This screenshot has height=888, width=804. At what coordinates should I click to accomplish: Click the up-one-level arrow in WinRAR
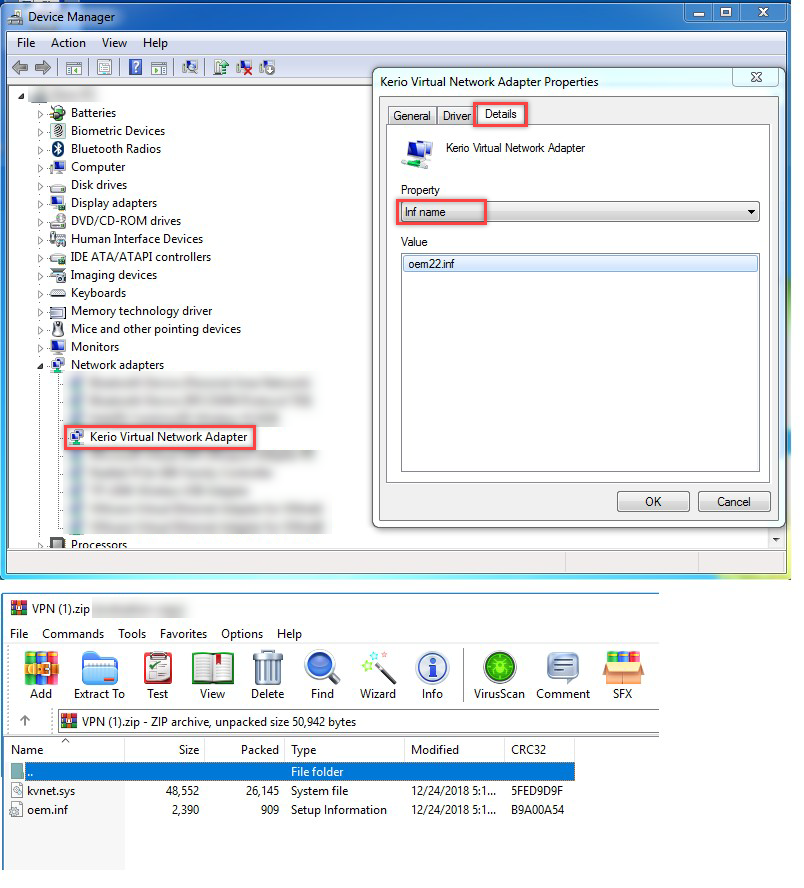coord(25,721)
